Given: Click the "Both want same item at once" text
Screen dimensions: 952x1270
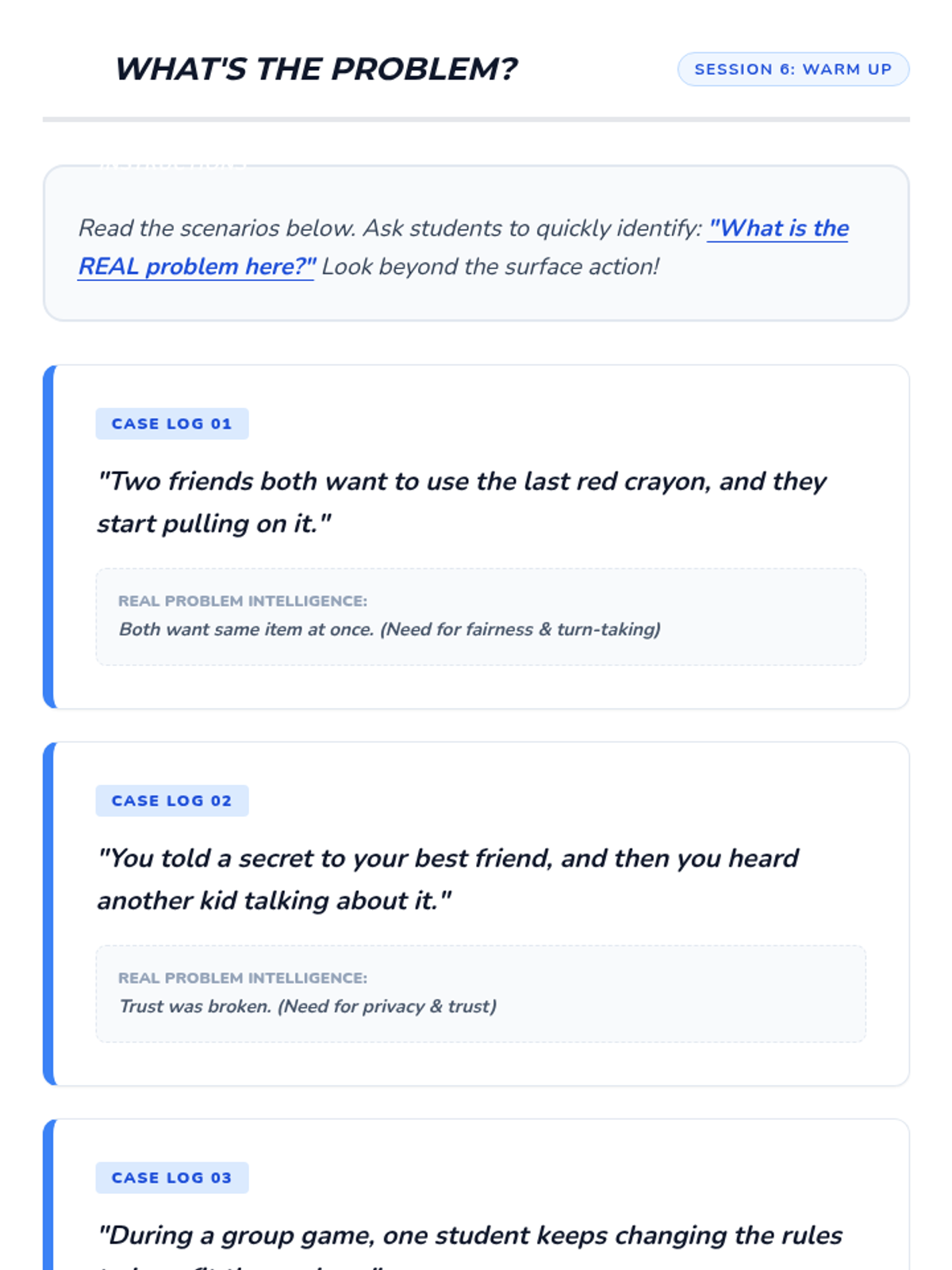Looking at the screenshot, I should (x=247, y=629).
